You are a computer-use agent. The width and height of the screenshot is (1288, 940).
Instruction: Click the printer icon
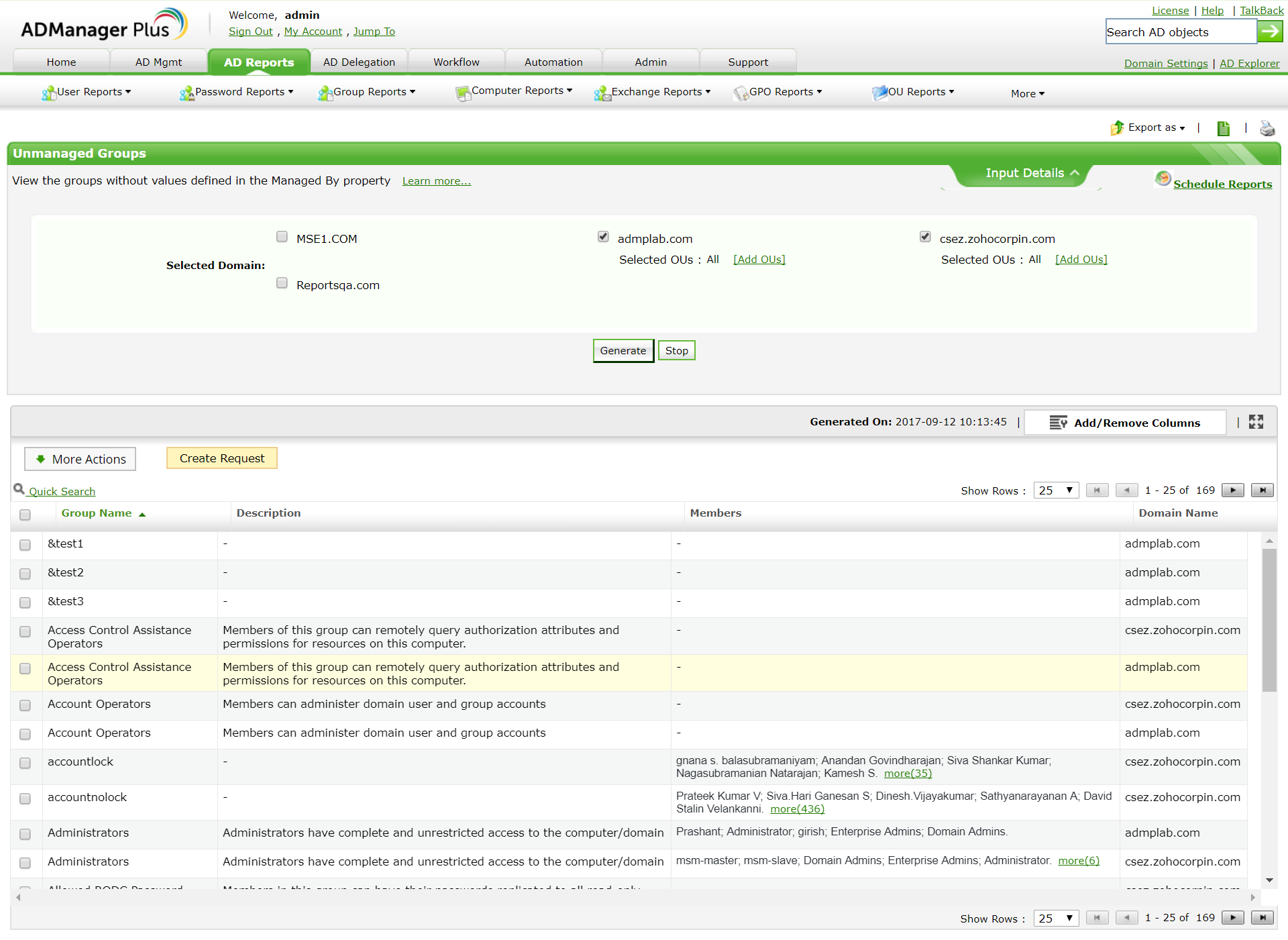(1267, 128)
